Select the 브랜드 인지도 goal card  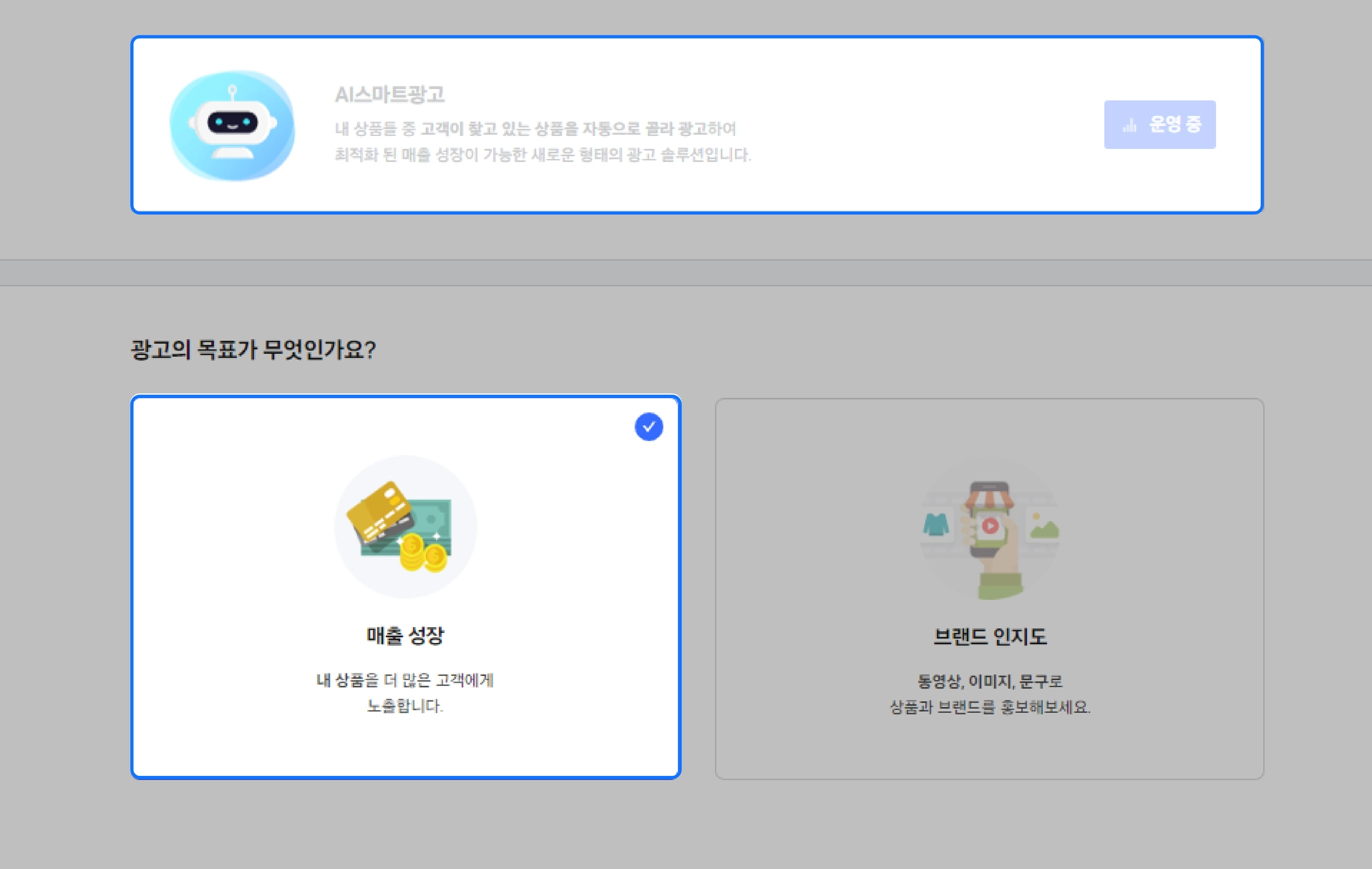pyautogui.click(x=989, y=744)
